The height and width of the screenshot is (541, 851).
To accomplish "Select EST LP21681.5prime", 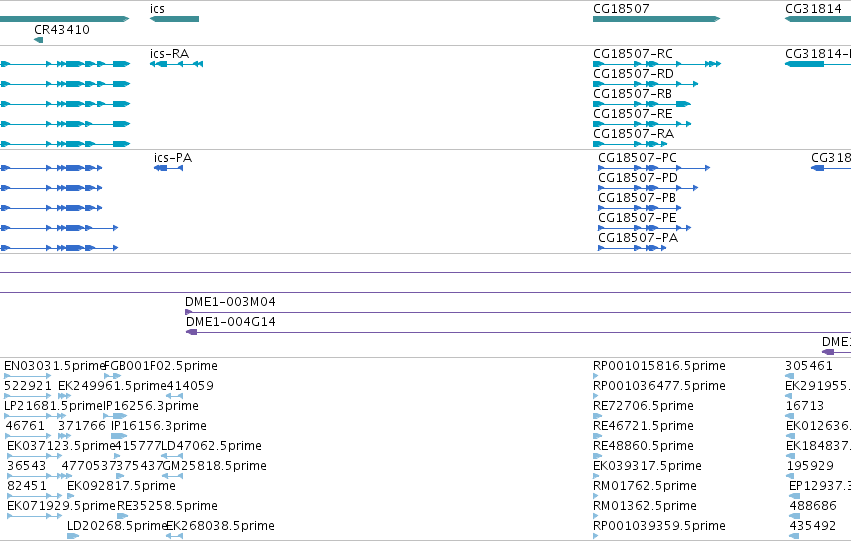I will click(53, 406).
